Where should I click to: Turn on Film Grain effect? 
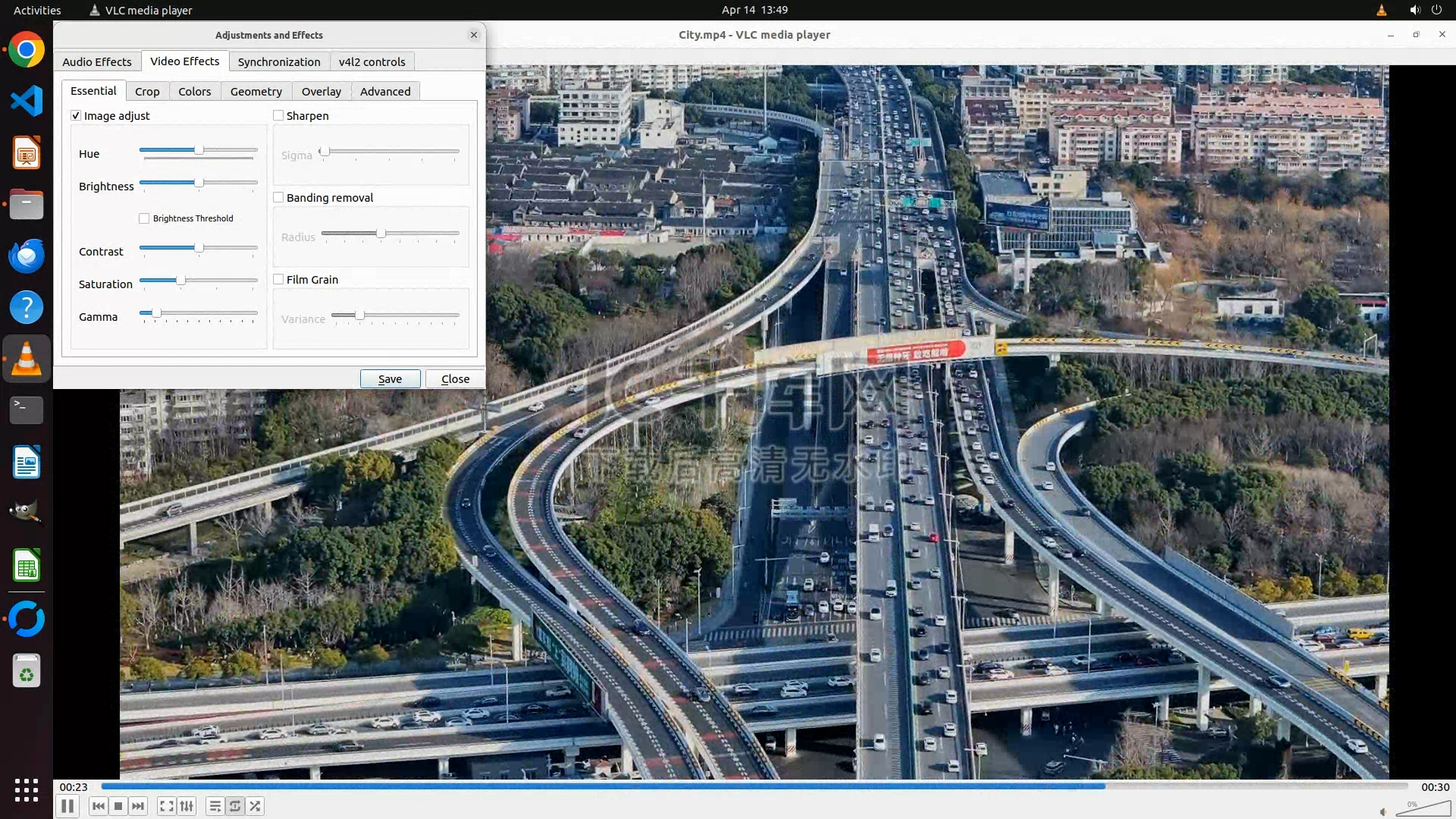pyautogui.click(x=278, y=279)
